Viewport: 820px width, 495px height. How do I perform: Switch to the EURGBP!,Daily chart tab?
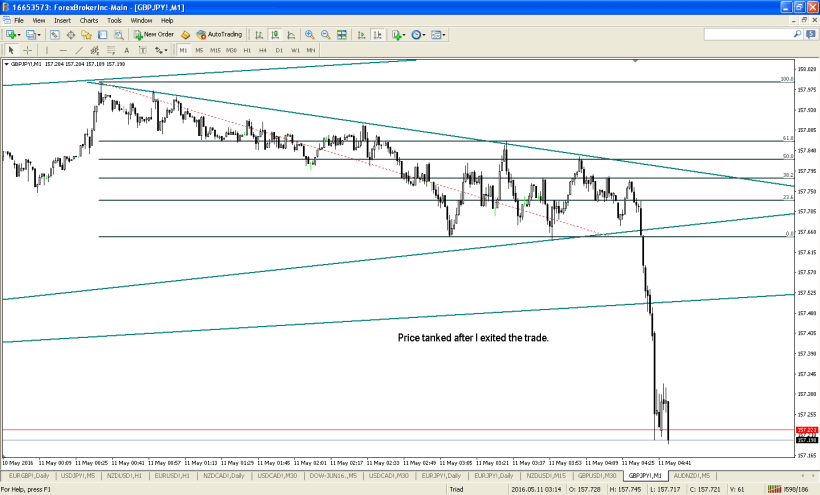coord(29,476)
